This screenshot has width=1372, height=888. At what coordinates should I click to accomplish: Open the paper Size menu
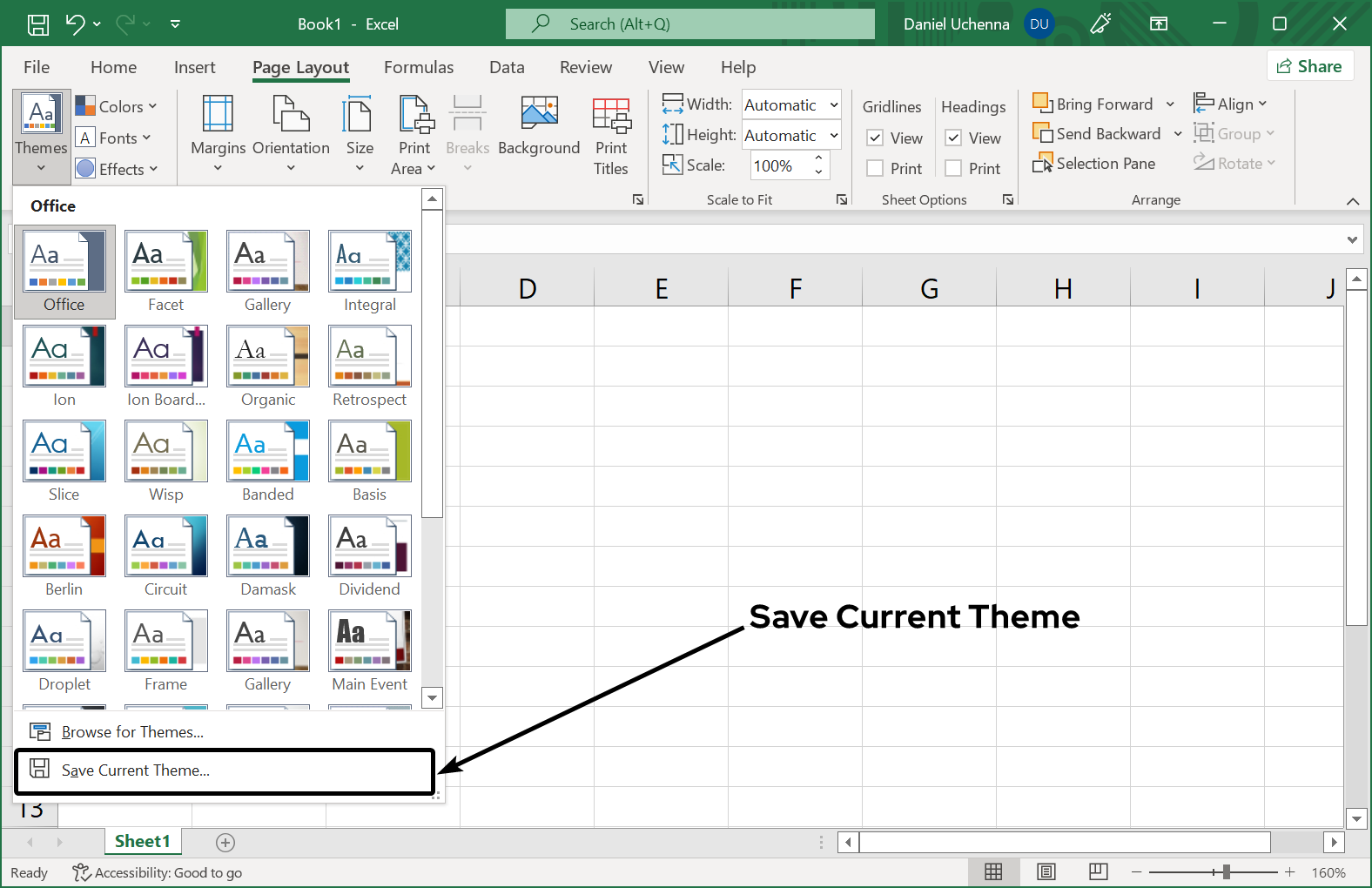(360, 134)
